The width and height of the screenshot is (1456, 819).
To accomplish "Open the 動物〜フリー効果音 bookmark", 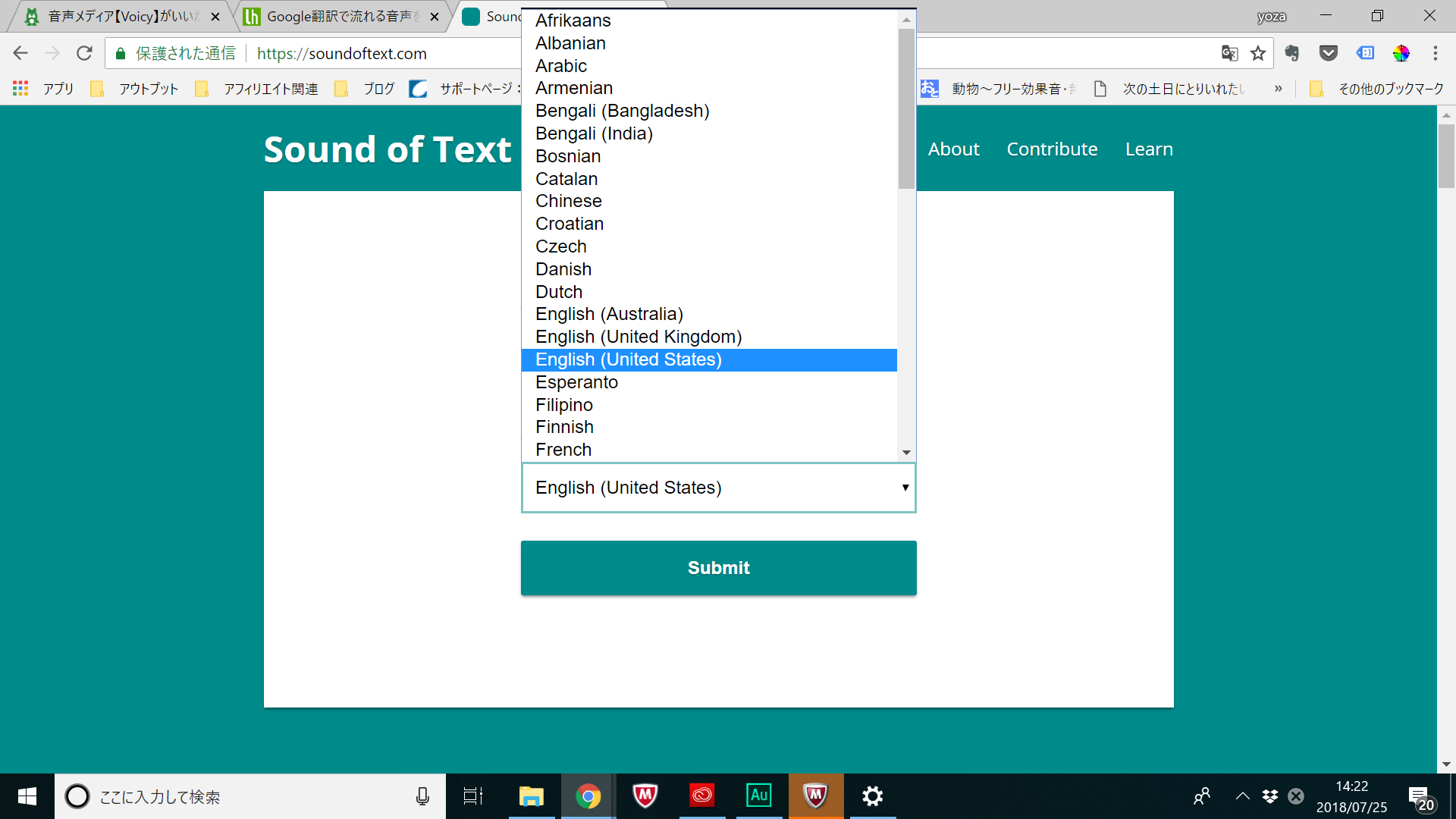I will click(999, 89).
